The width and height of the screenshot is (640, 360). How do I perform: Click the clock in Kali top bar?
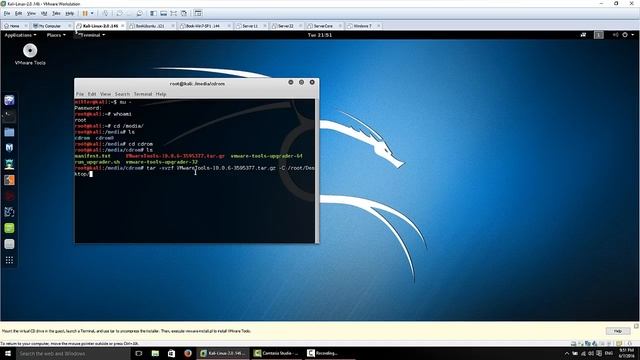(320, 35)
